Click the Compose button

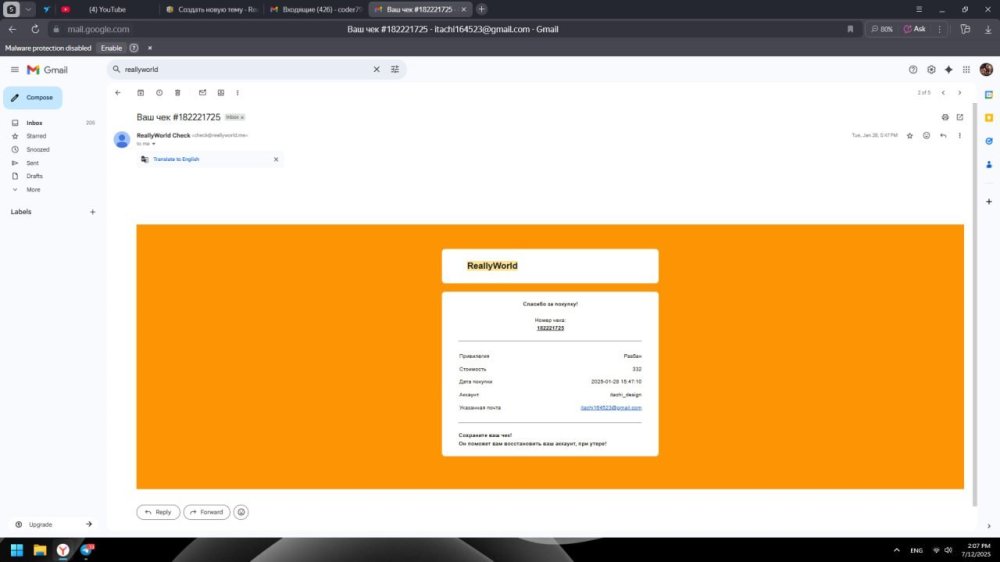click(x=33, y=98)
